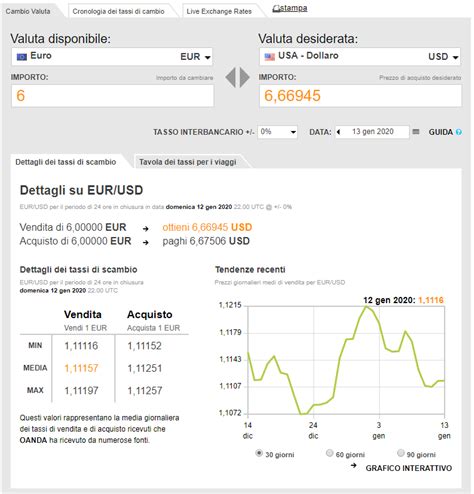Click the MEDIA Acquisto value 1,11251

click(x=145, y=368)
